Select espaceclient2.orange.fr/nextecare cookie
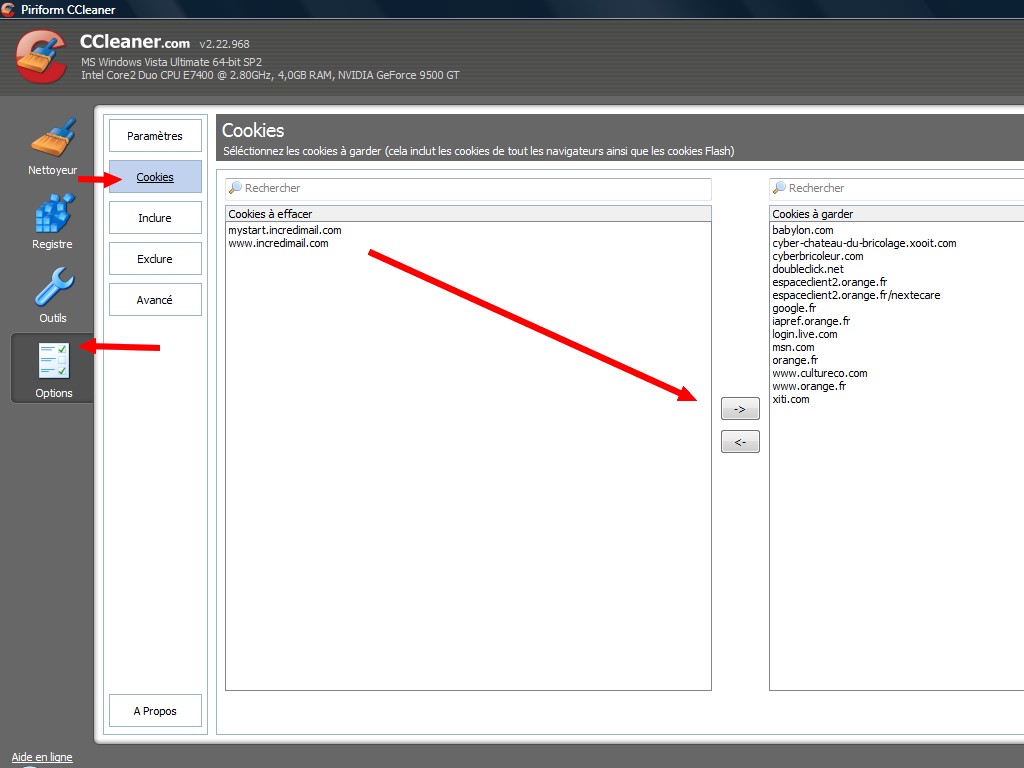The image size is (1024, 768). 856,295
